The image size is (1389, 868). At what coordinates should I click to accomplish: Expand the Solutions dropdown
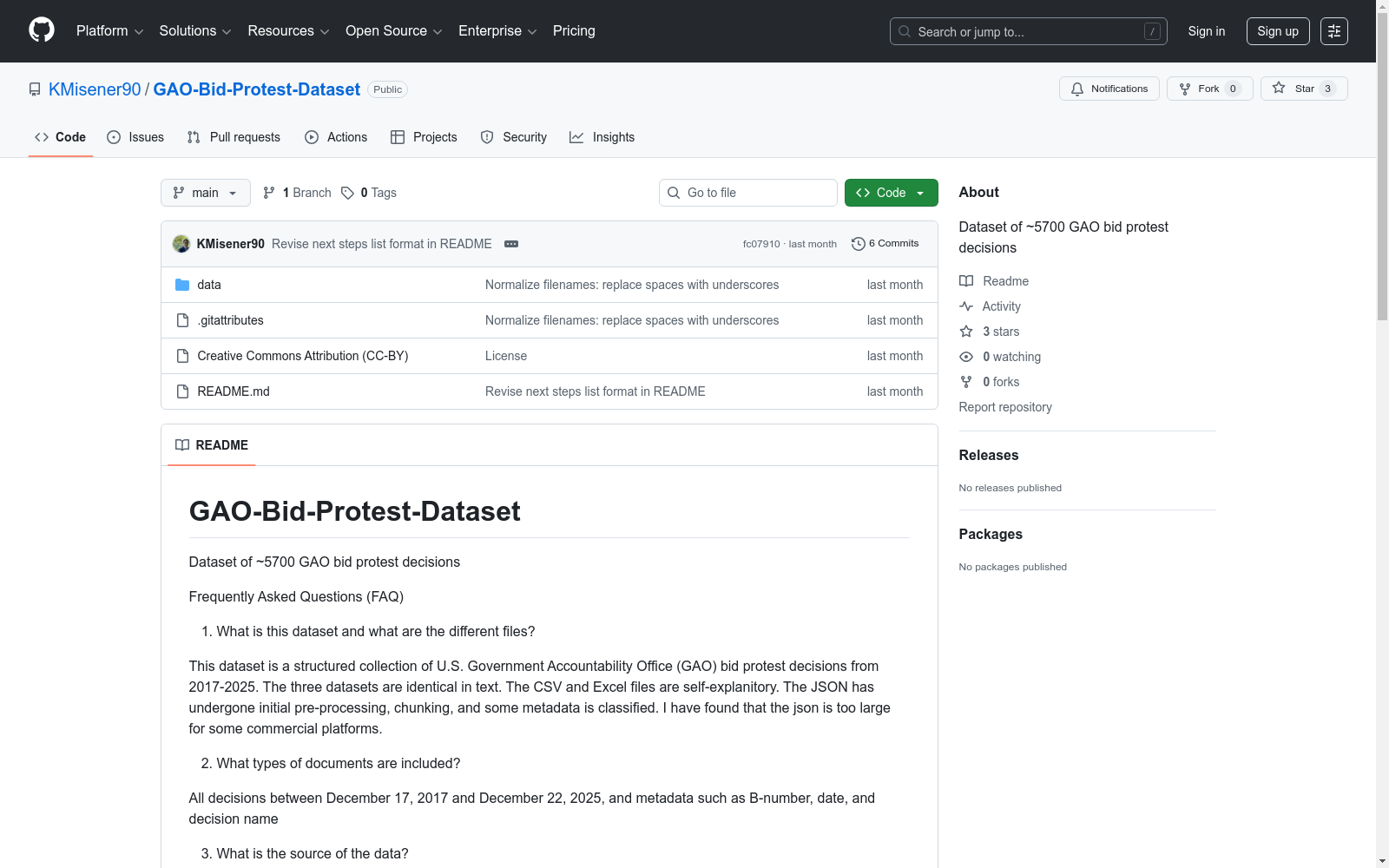pyautogui.click(x=195, y=31)
